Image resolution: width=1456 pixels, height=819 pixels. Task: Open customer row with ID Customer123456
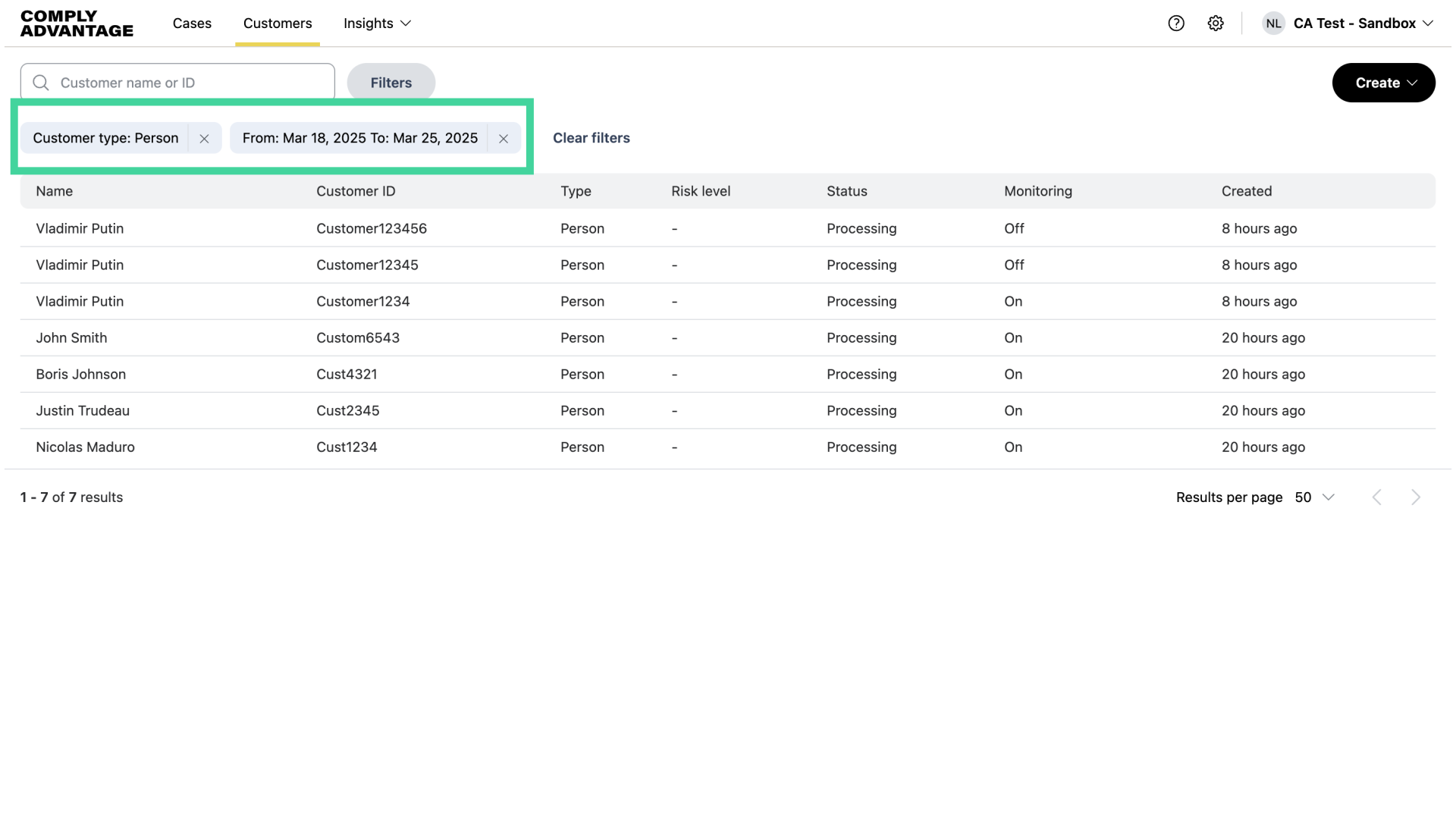[371, 229]
